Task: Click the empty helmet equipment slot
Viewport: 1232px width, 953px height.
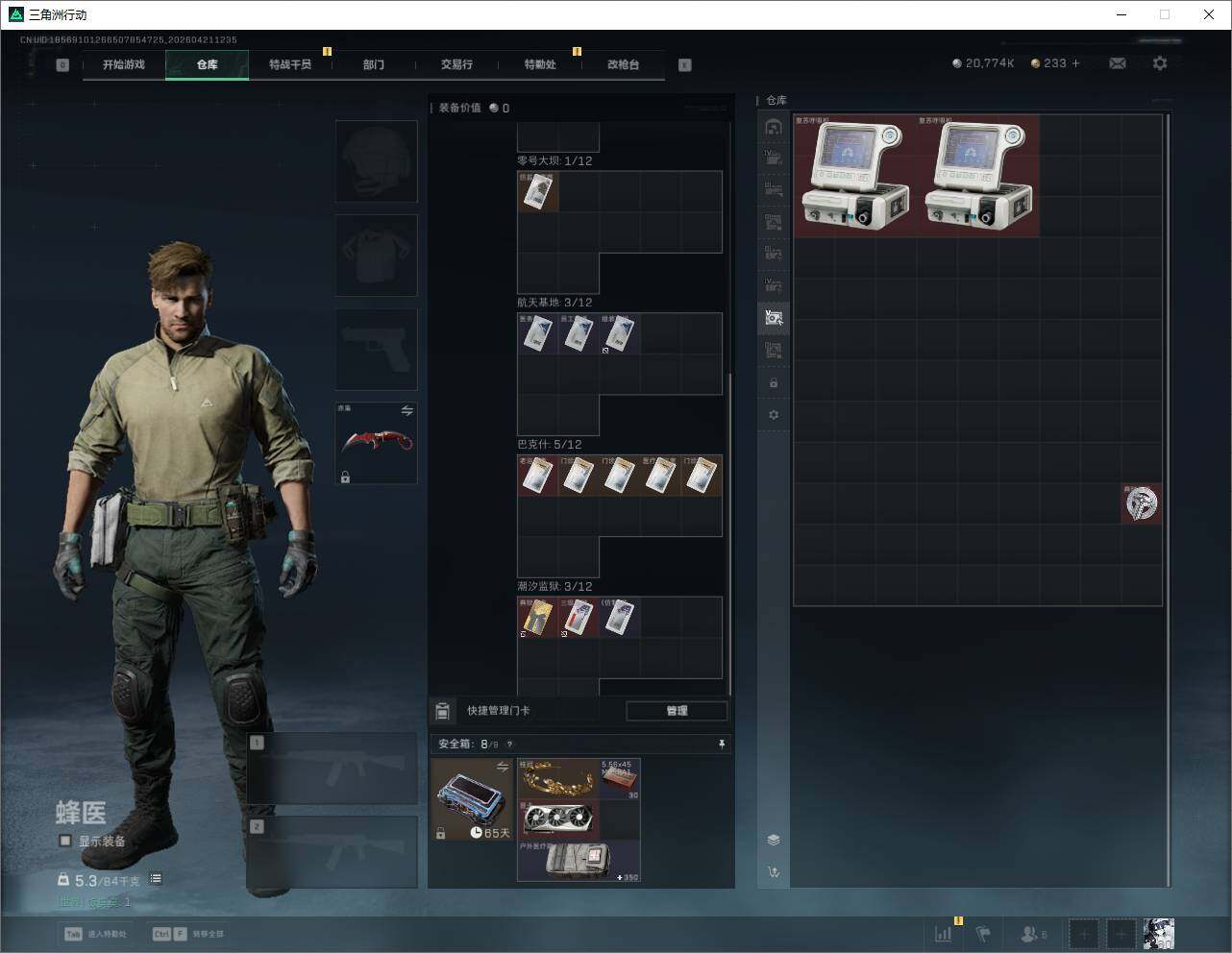Action: pos(377,161)
